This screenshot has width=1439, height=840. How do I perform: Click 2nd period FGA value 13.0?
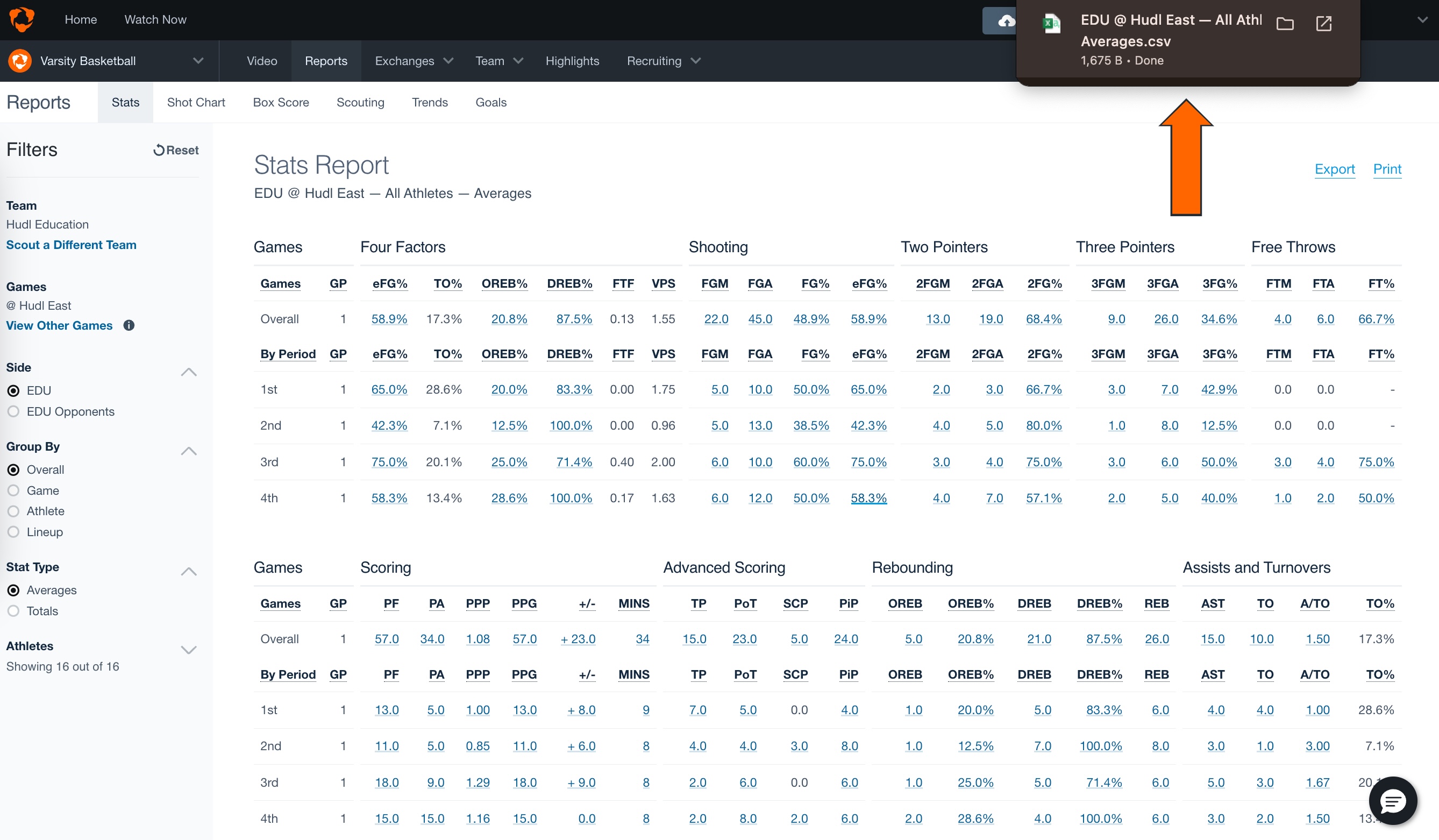point(760,426)
